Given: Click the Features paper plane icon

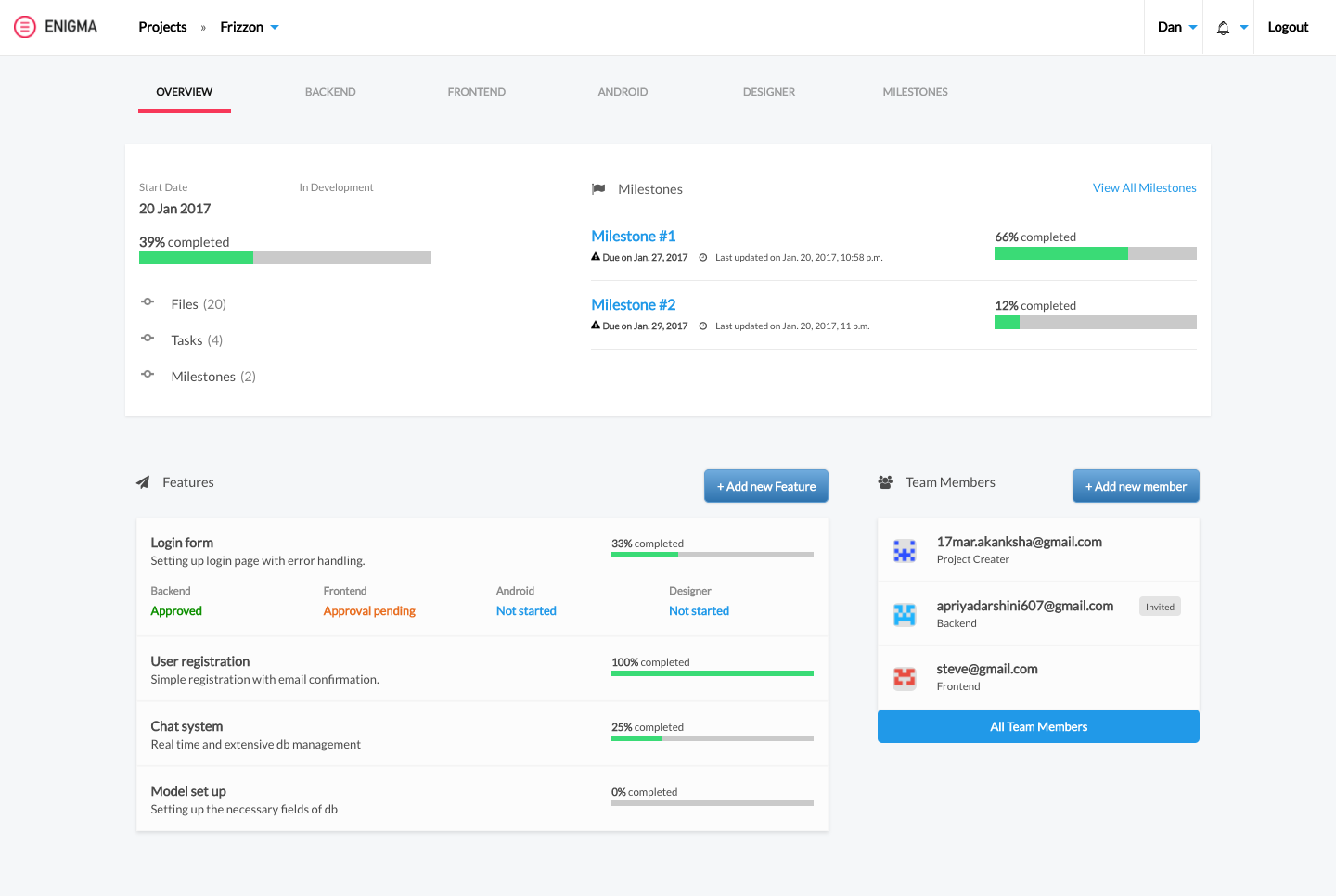Looking at the screenshot, I should [x=143, y=482].
